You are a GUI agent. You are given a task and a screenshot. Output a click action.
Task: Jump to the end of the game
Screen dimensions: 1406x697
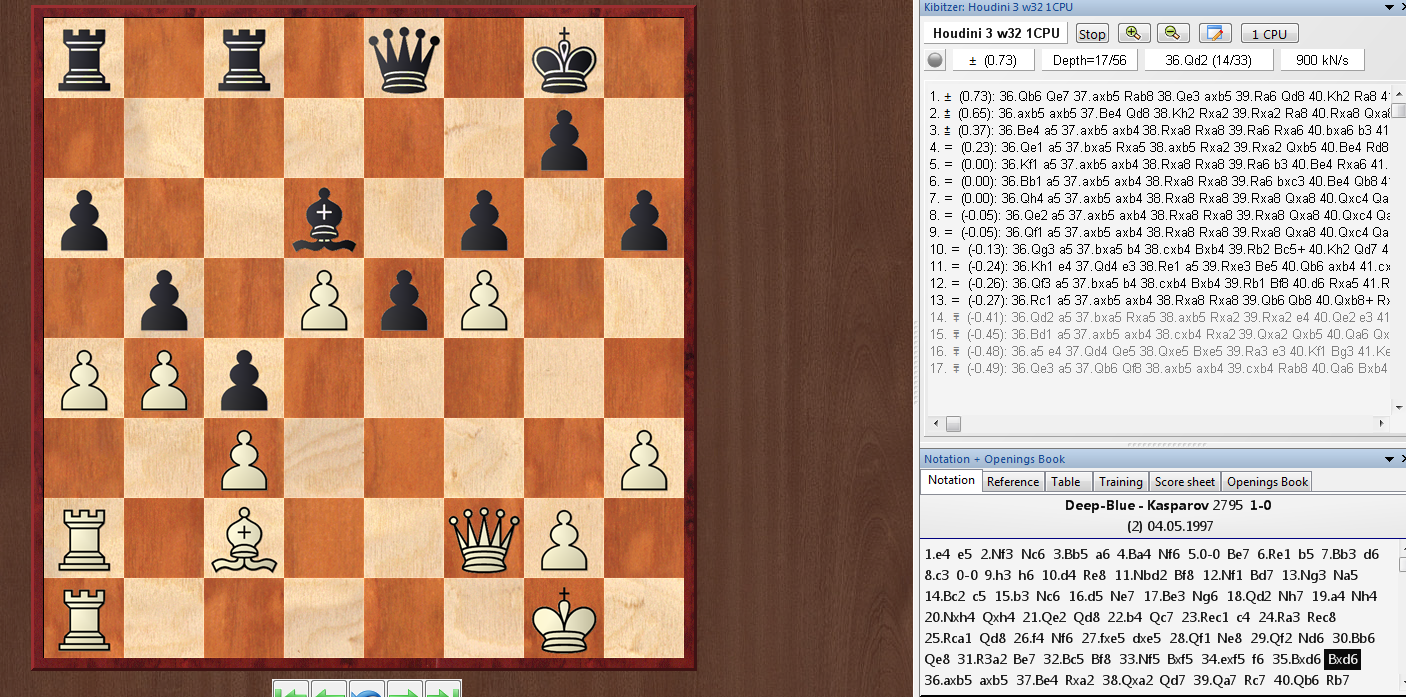pos(442,690)
